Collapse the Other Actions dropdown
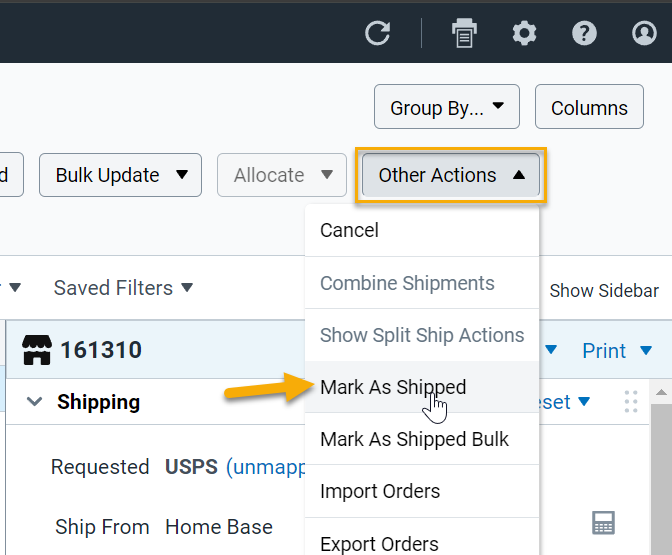This screenshot has height=555, width=672. [x=451, y=175]
